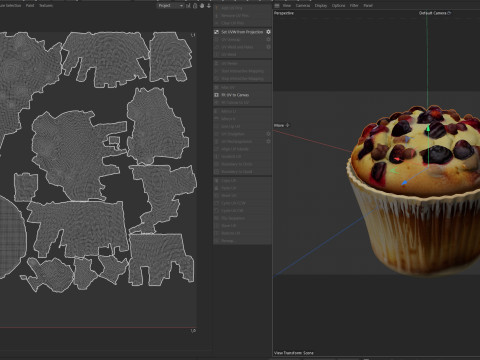Open UV Rectangularize options gear
The width and height of the screenshot is (480, 360).
point(268,142)
